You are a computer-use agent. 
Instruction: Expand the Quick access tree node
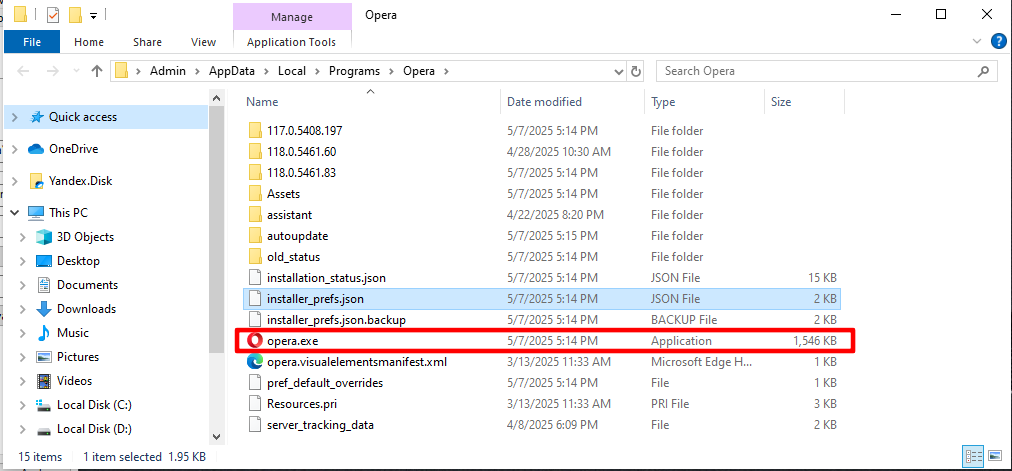coord(14,117)
